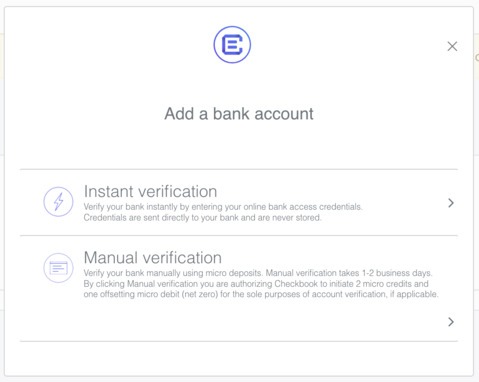The width and height of the screenshot is (479, 382).
Task: Select the lightning bolt Instant verification icon
Action: coord(58,202)
